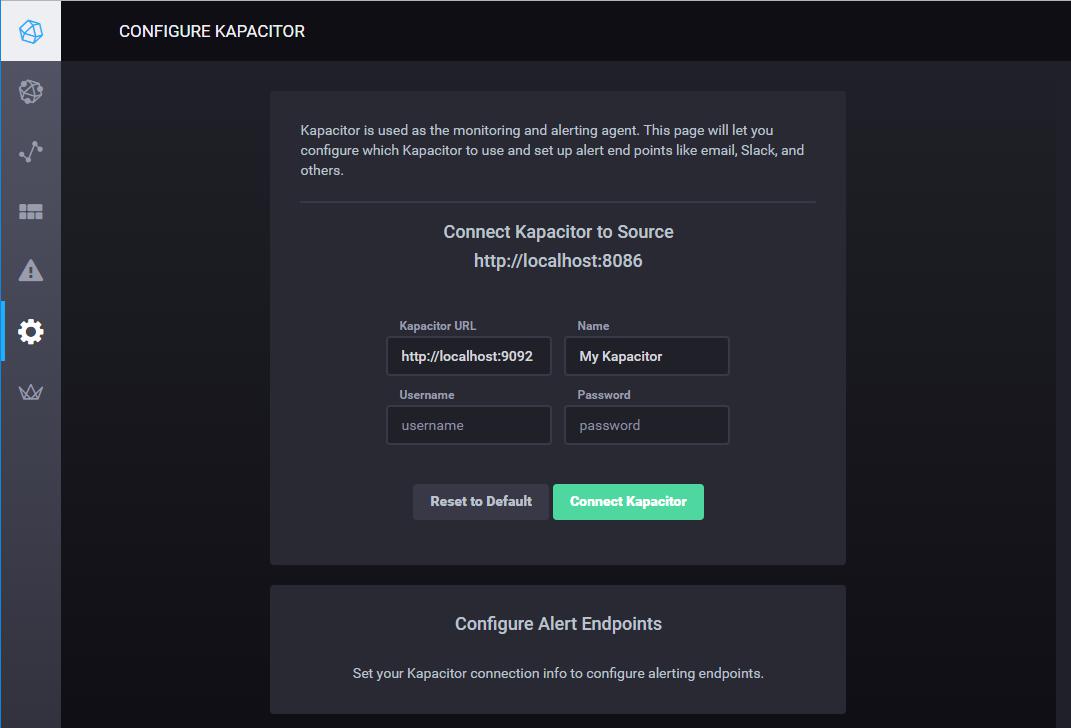
Task: Focus the Kapacitor URL input field
Action: point(468,356)
